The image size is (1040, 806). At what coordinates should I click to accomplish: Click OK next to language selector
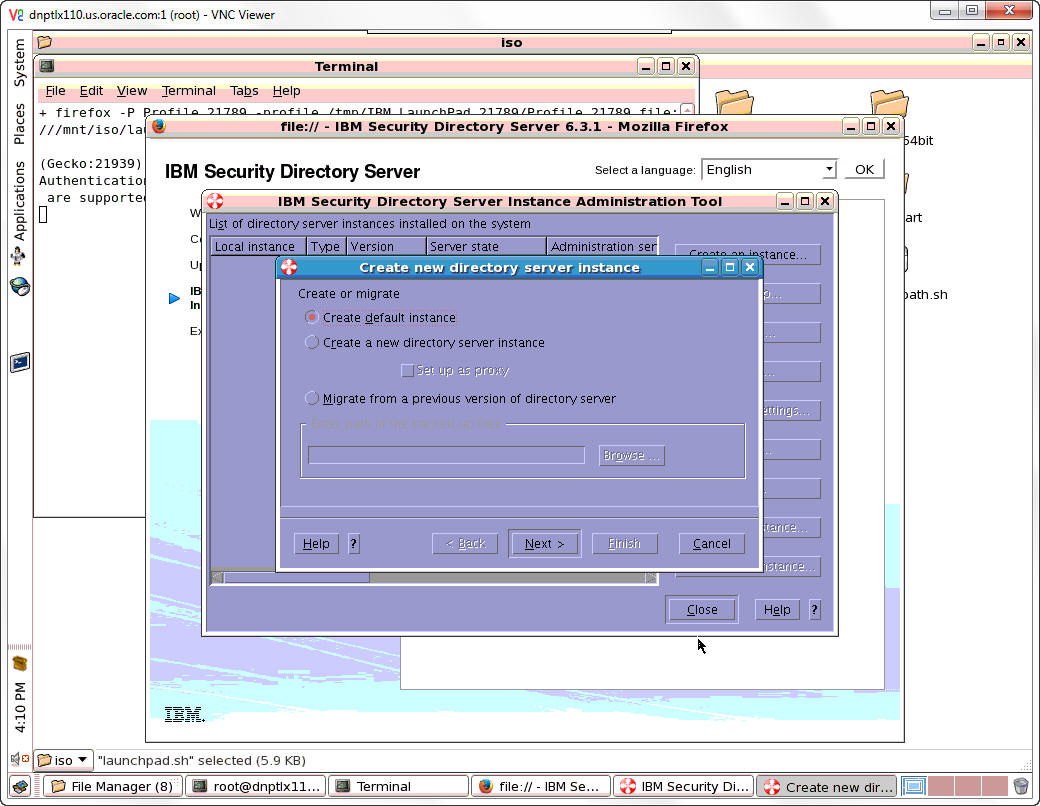coord(864,169)
